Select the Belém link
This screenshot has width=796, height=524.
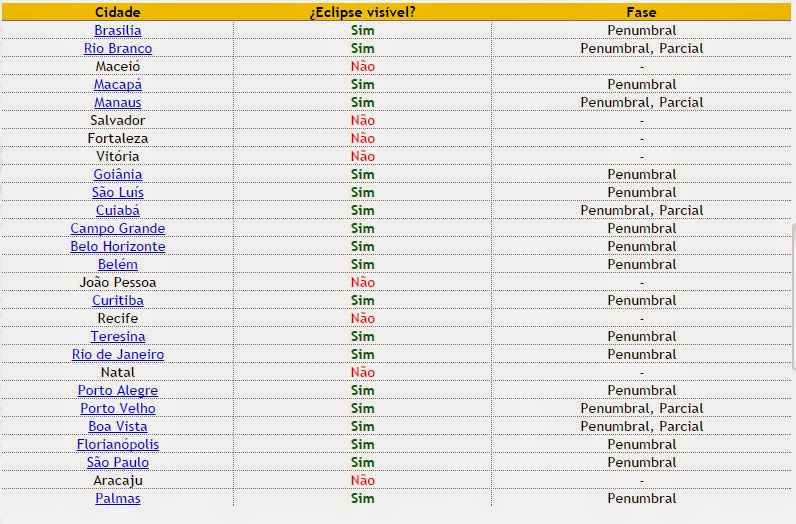click(x=118, y=265)
